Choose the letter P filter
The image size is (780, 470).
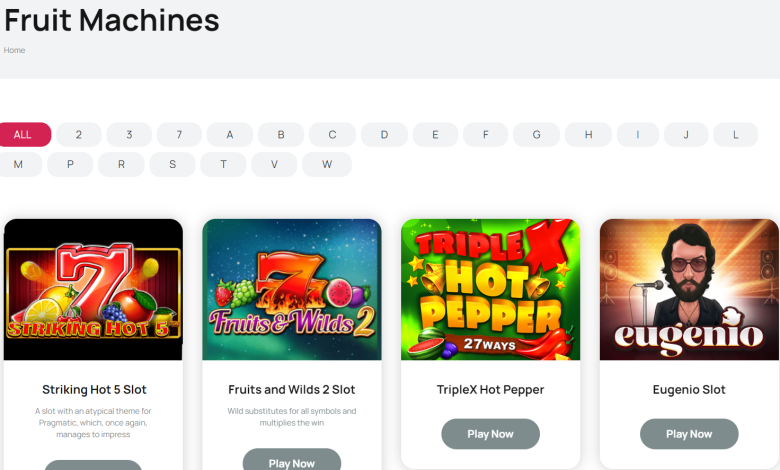click(70, 165)
